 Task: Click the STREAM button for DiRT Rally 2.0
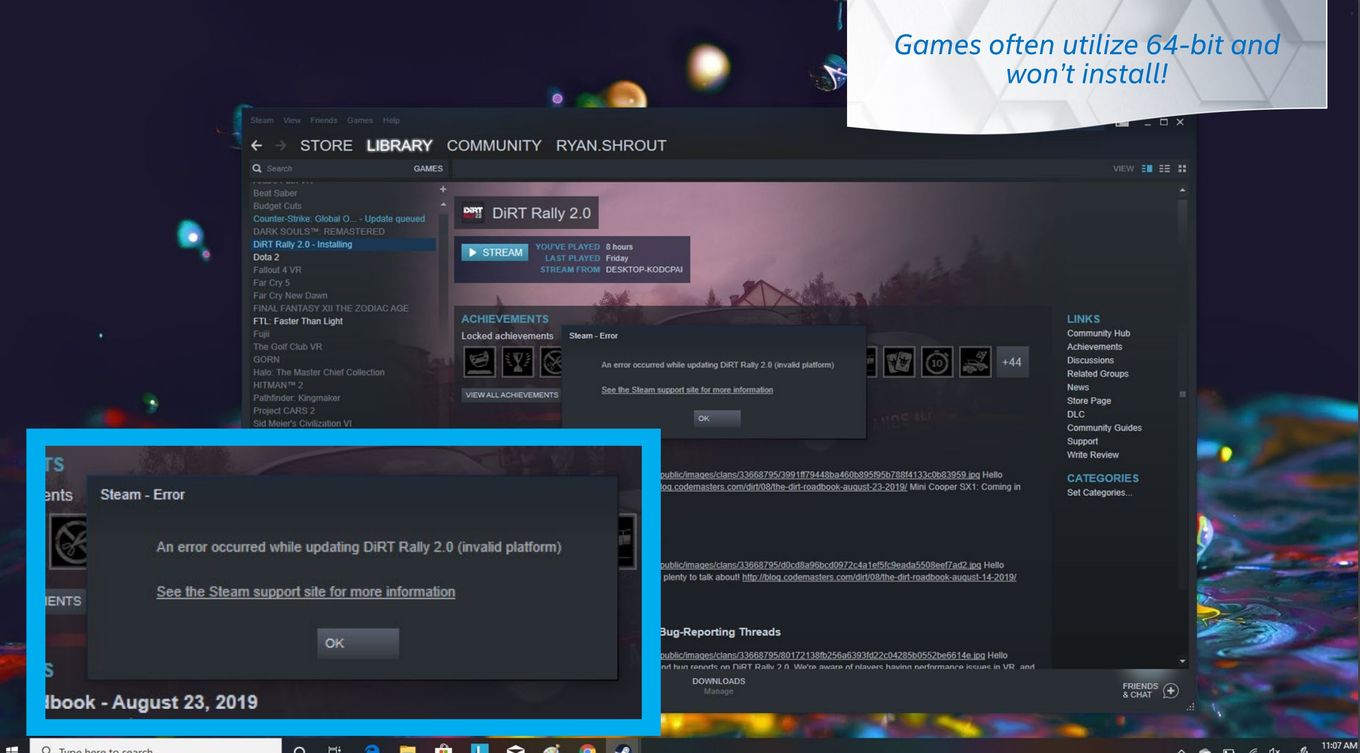pyautogui.click(x=494, y=253)
